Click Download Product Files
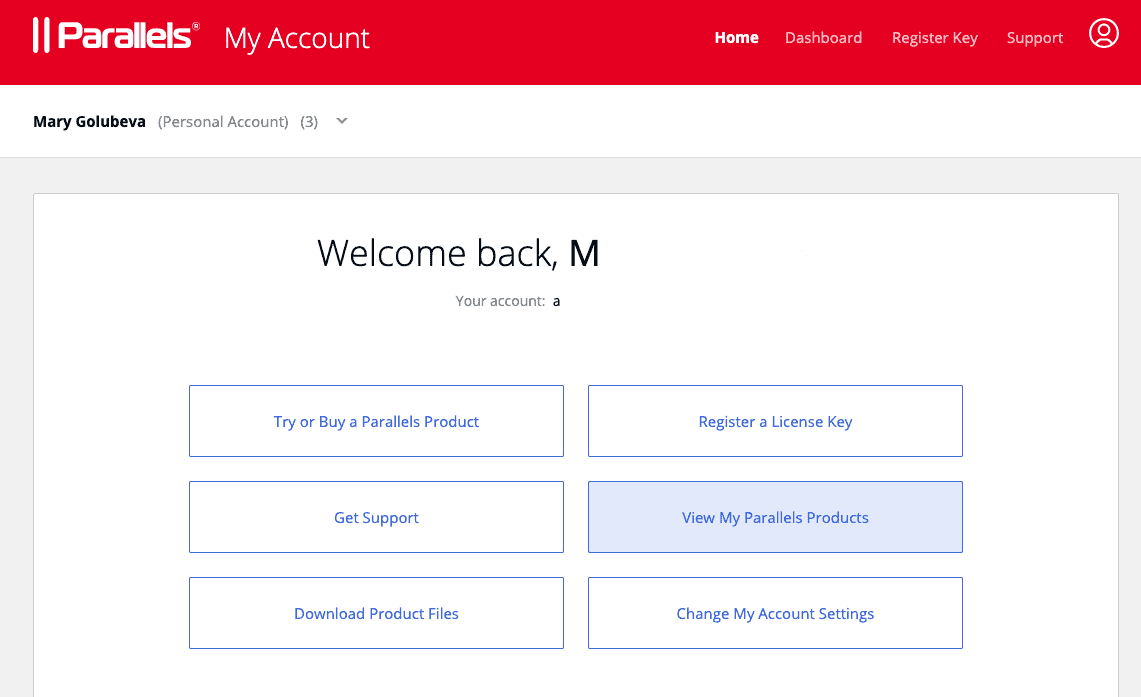This screenshot has height=697, width=1141. click(x=376, y=613)
